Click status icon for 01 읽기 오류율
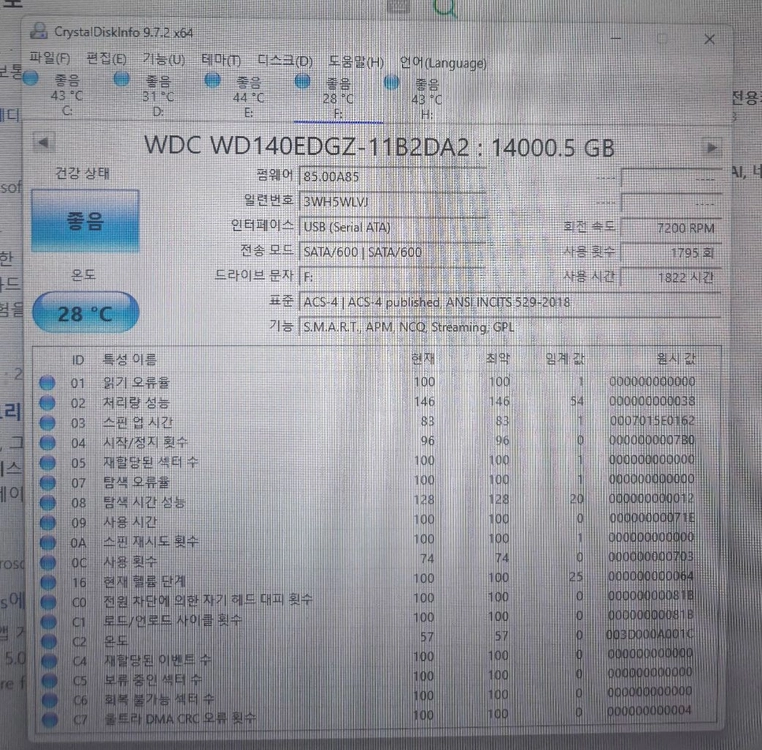Image resolution: width=762 pixels, height=750 pixels. pos(47,383)
